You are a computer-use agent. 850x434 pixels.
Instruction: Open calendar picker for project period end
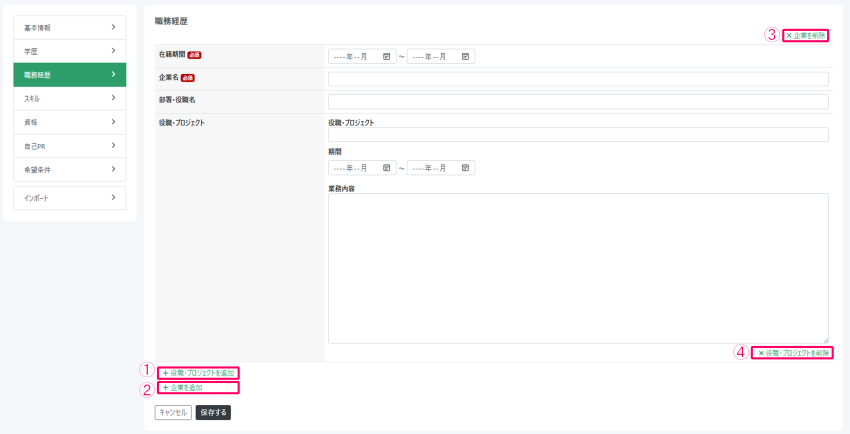(x=465, y=168)
